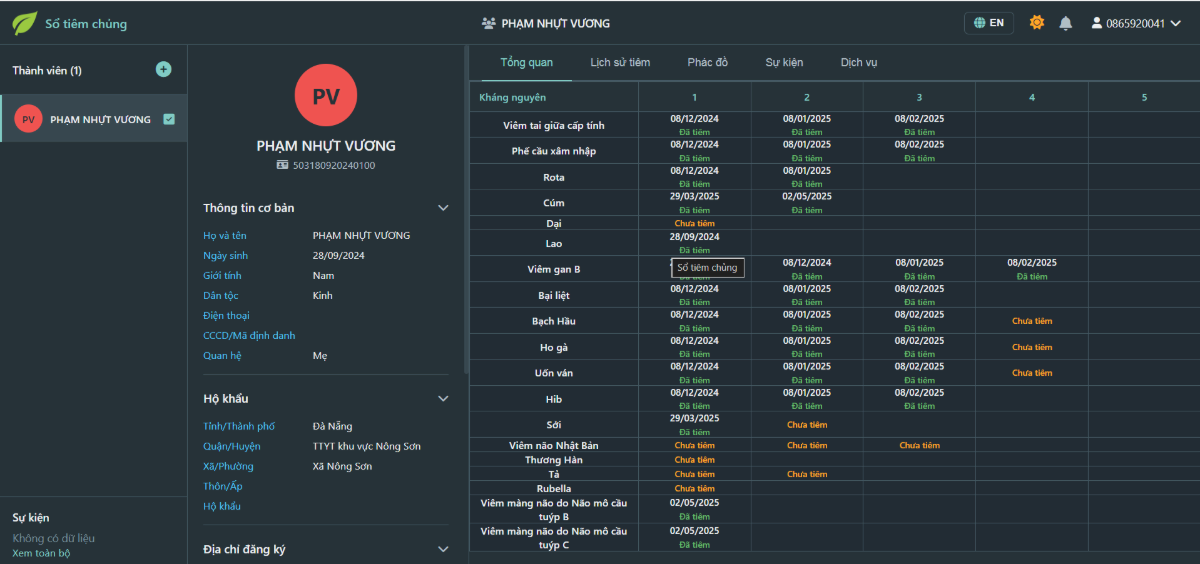The image size is (1200, 564).
Task: Click the ID card icon under name
Action: coord(283,165)
